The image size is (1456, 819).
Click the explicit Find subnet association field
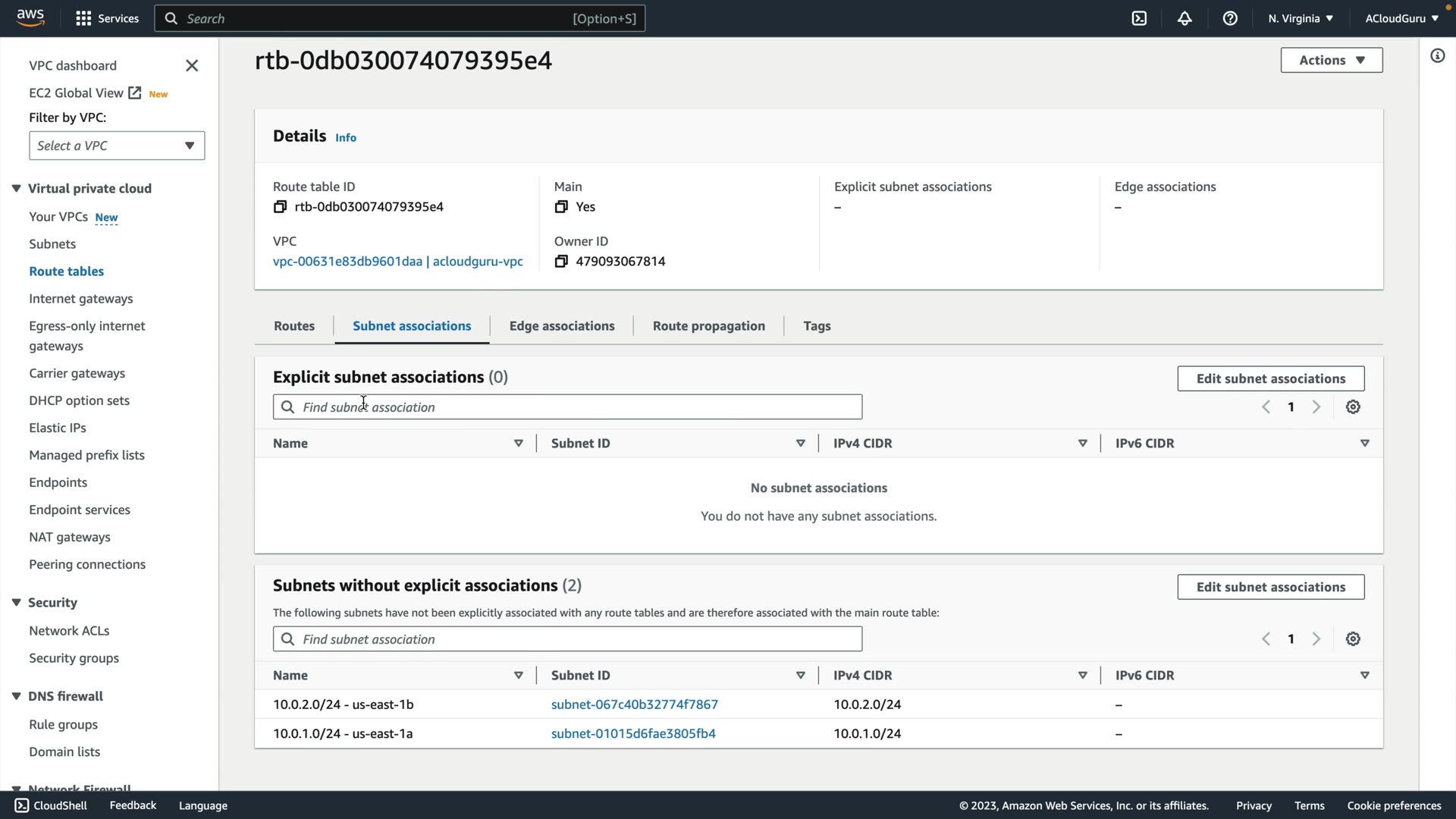coord(567,407)
